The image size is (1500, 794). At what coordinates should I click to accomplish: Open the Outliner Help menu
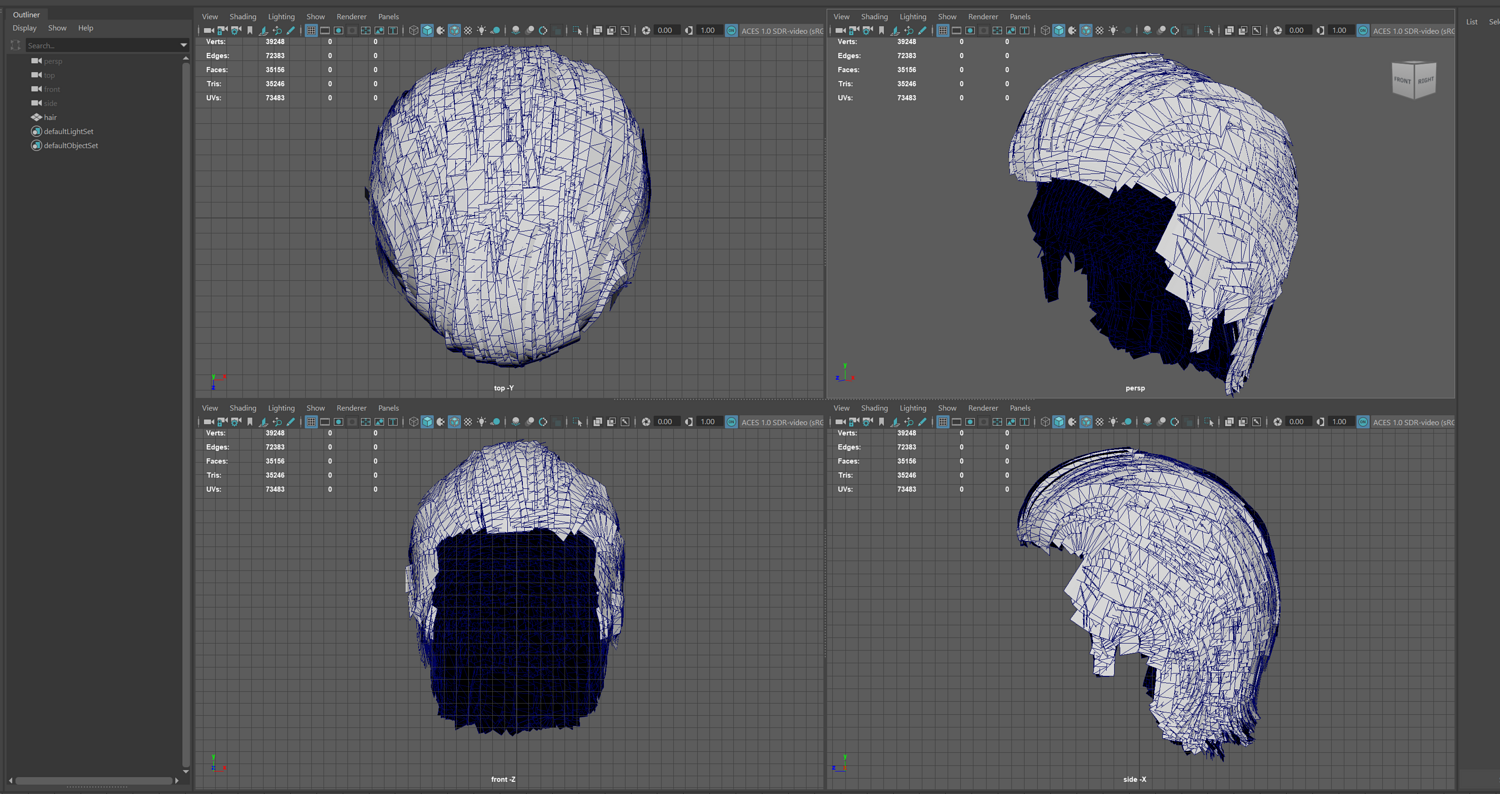tap(86, 28)
